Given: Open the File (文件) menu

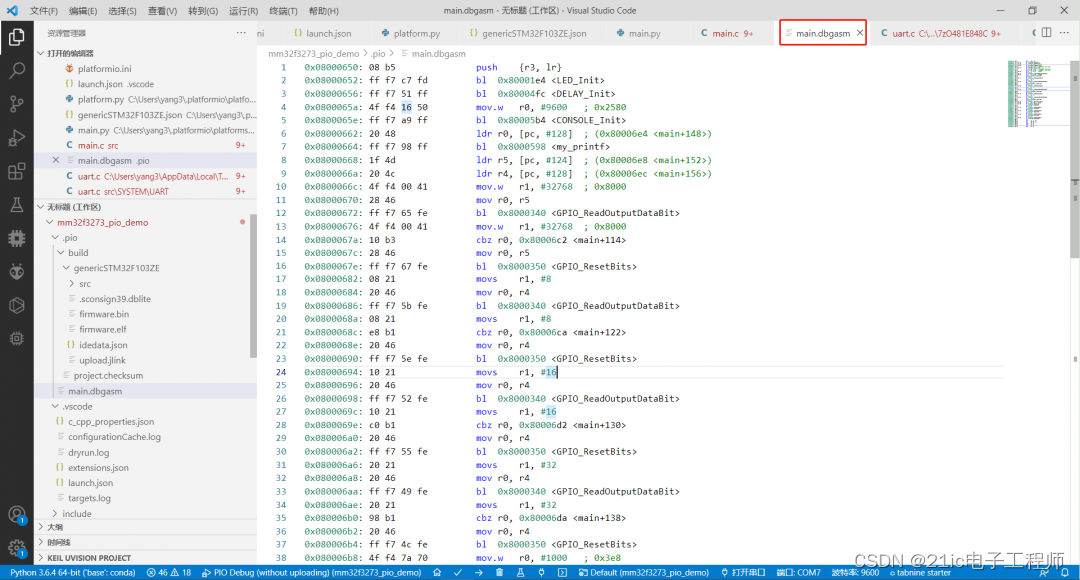Looking at the screenshot, I should point(43,11).
